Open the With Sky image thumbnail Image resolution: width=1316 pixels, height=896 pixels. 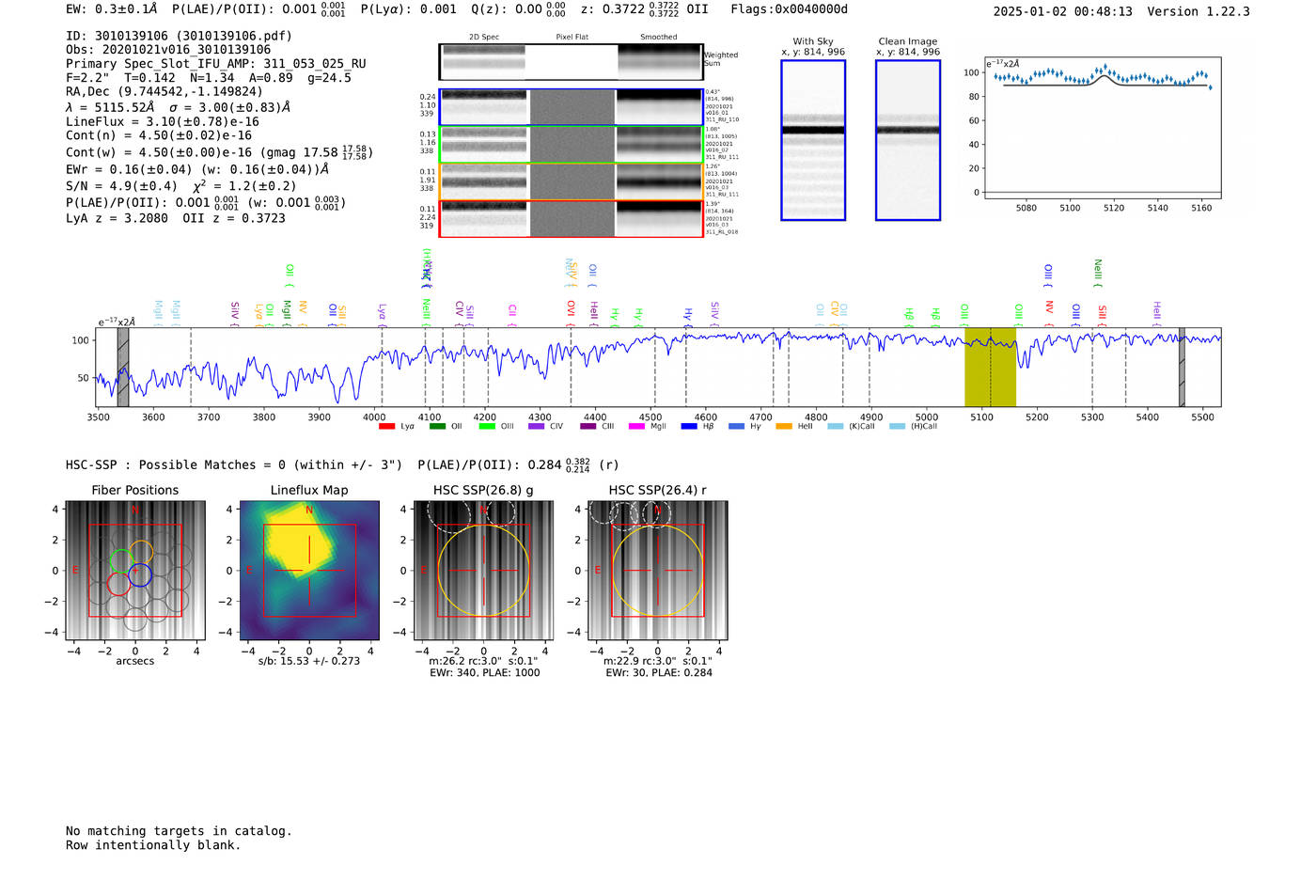[813, 140]
